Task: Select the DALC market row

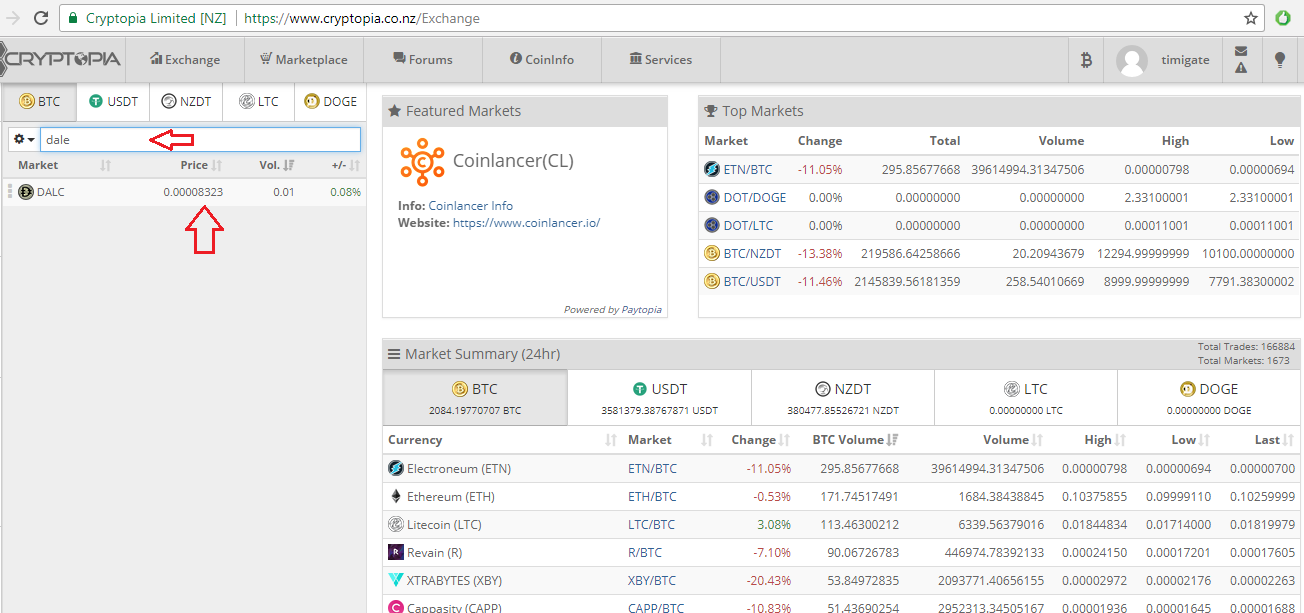Action: tap(184, 192)
